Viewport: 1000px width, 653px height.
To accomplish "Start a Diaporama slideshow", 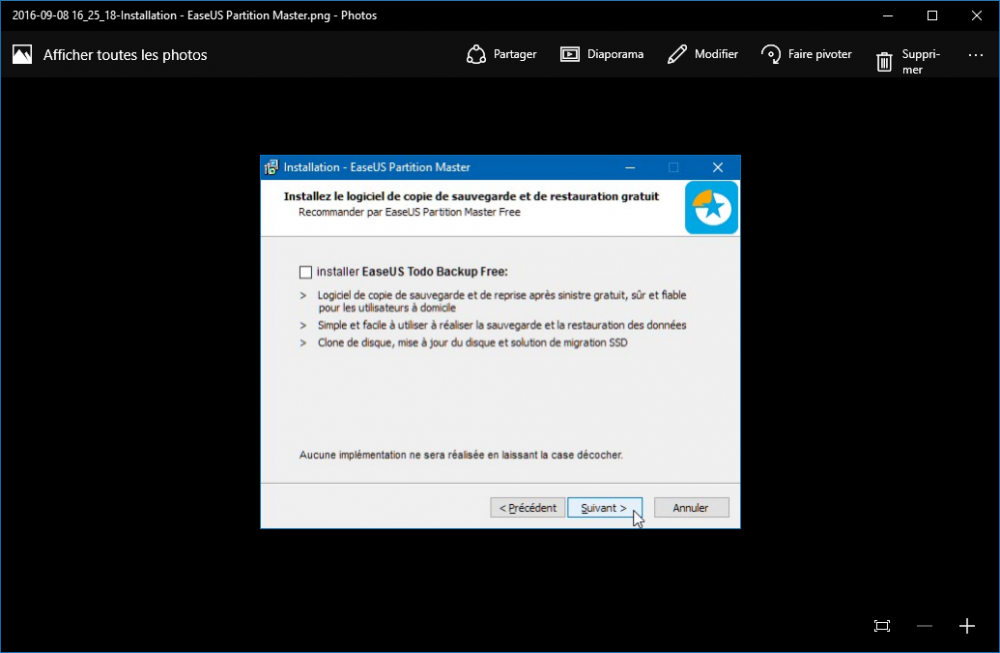I will (602, 54).
